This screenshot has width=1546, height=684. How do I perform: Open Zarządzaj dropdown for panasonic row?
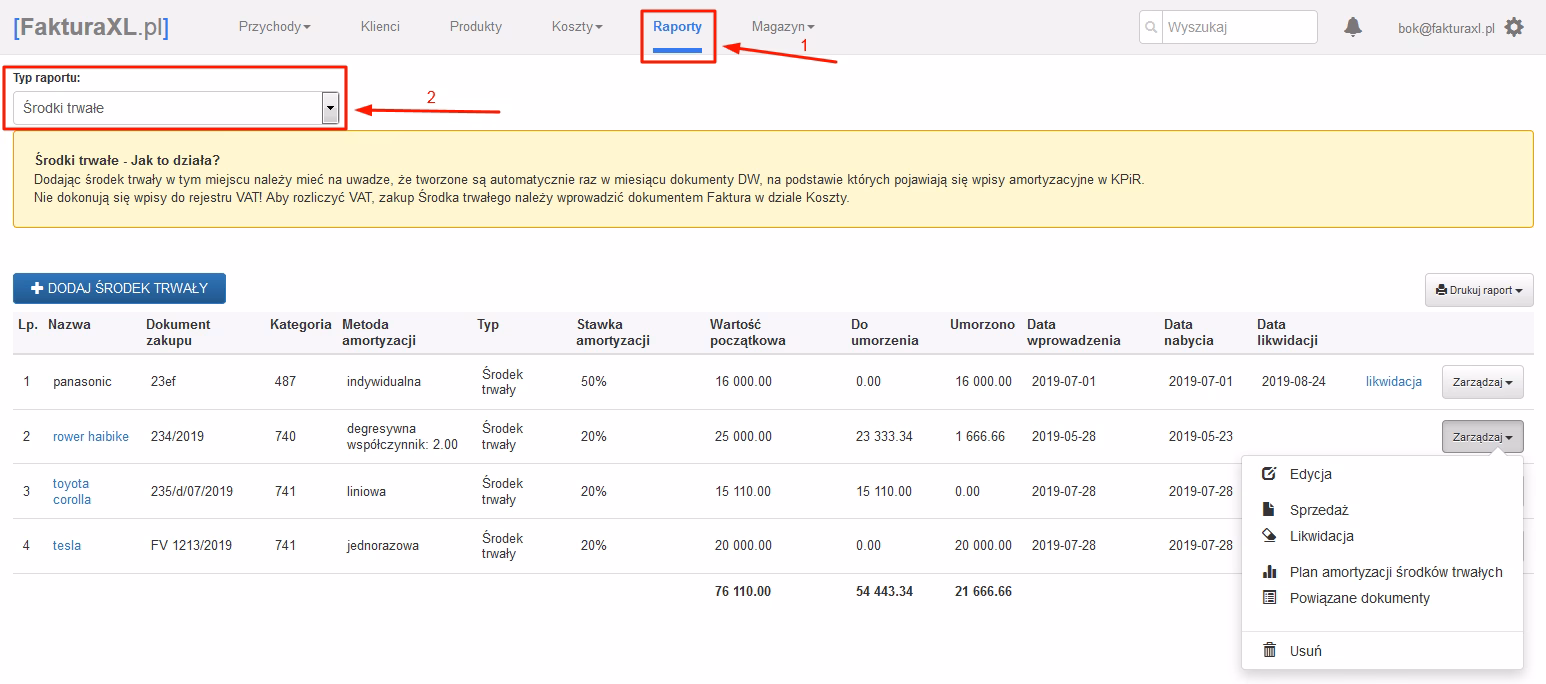coord(1482,382)
